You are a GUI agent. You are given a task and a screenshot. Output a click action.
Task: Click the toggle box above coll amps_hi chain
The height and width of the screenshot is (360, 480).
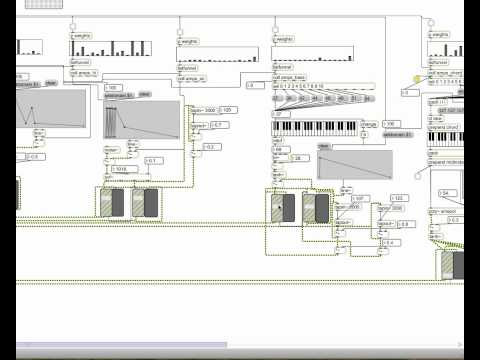[x=72, y=27]
